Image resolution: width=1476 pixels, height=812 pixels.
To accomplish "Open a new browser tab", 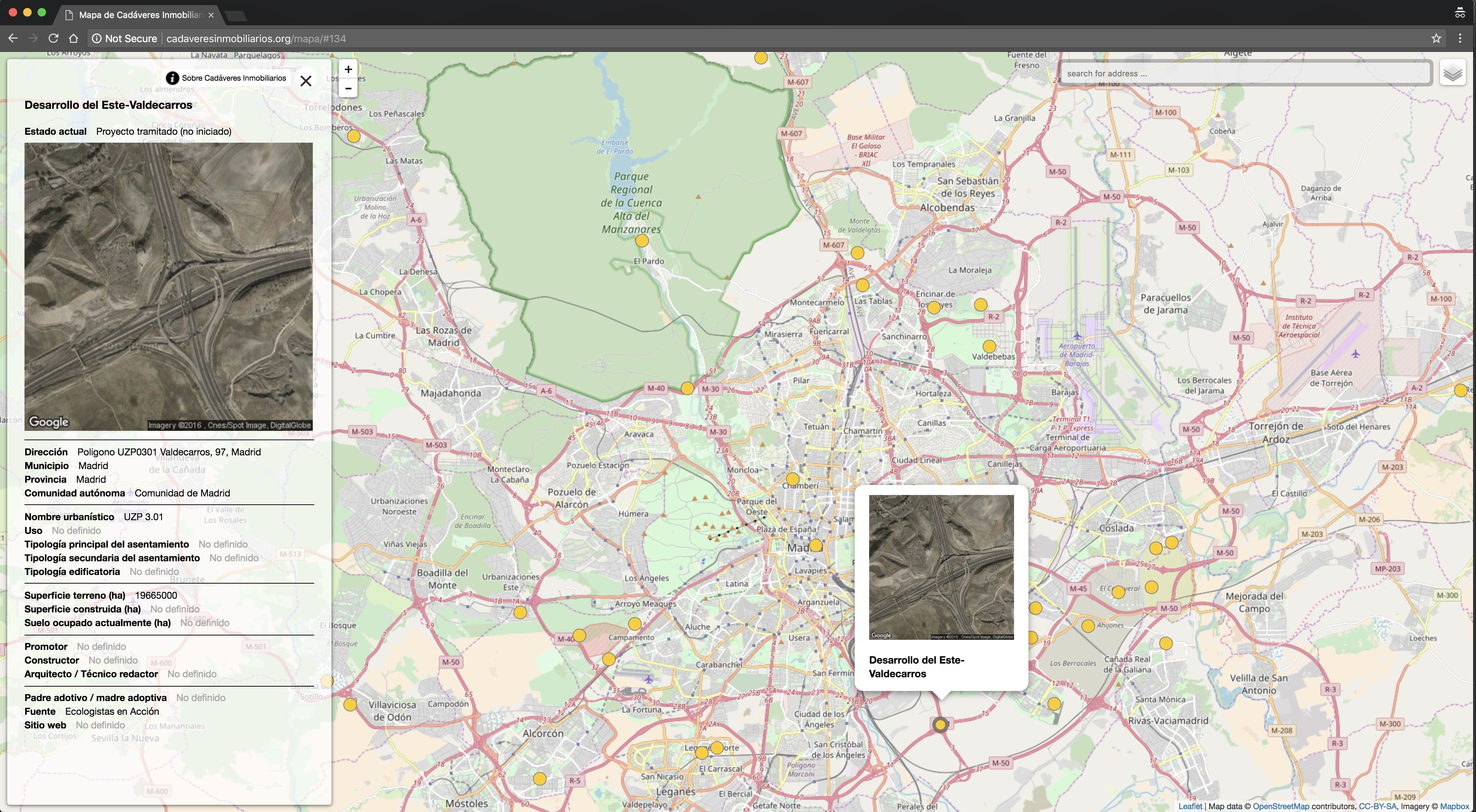I will coord(236,15).
